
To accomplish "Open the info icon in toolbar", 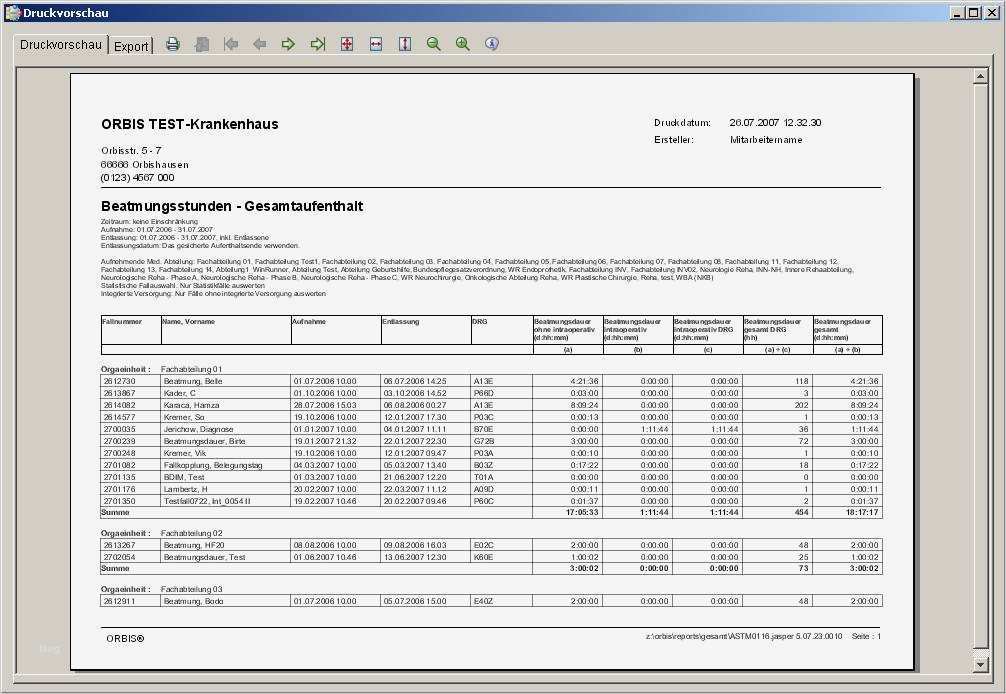I will pyautogui.click(x=491, y=44).
